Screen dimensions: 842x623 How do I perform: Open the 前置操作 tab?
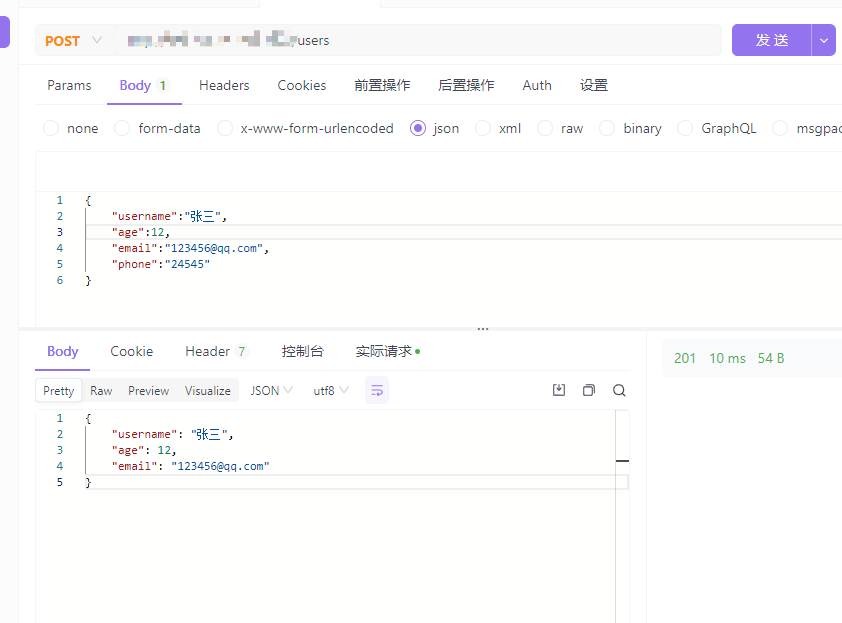(382, 85)
